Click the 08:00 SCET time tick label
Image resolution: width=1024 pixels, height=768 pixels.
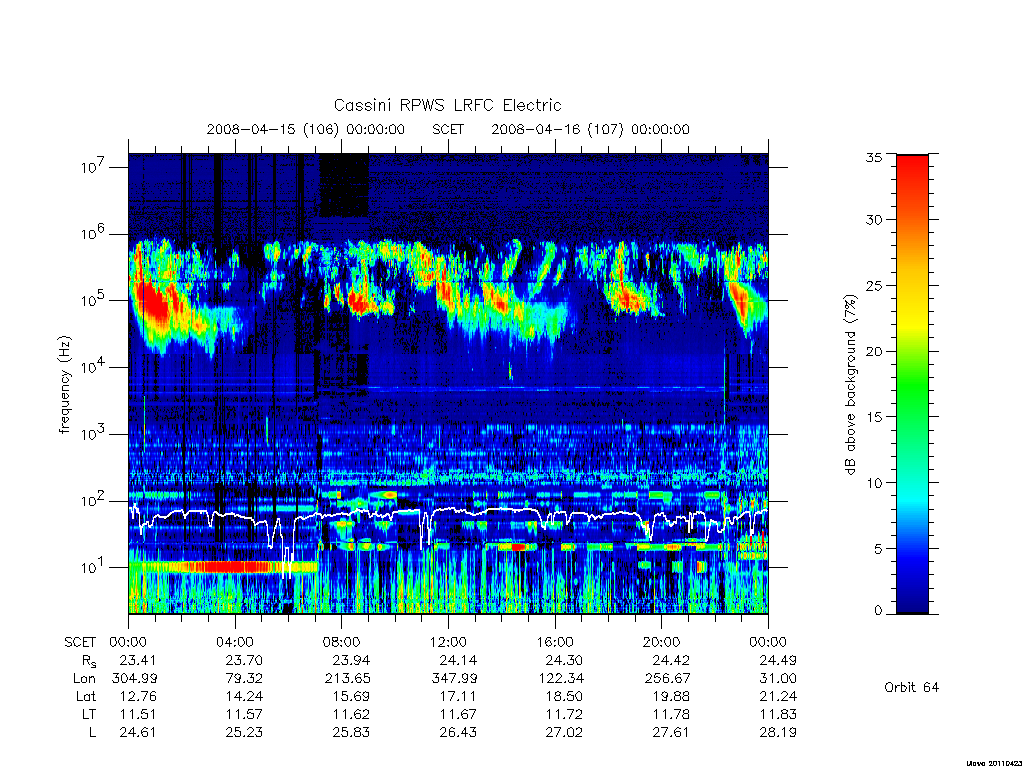(341, 642)
